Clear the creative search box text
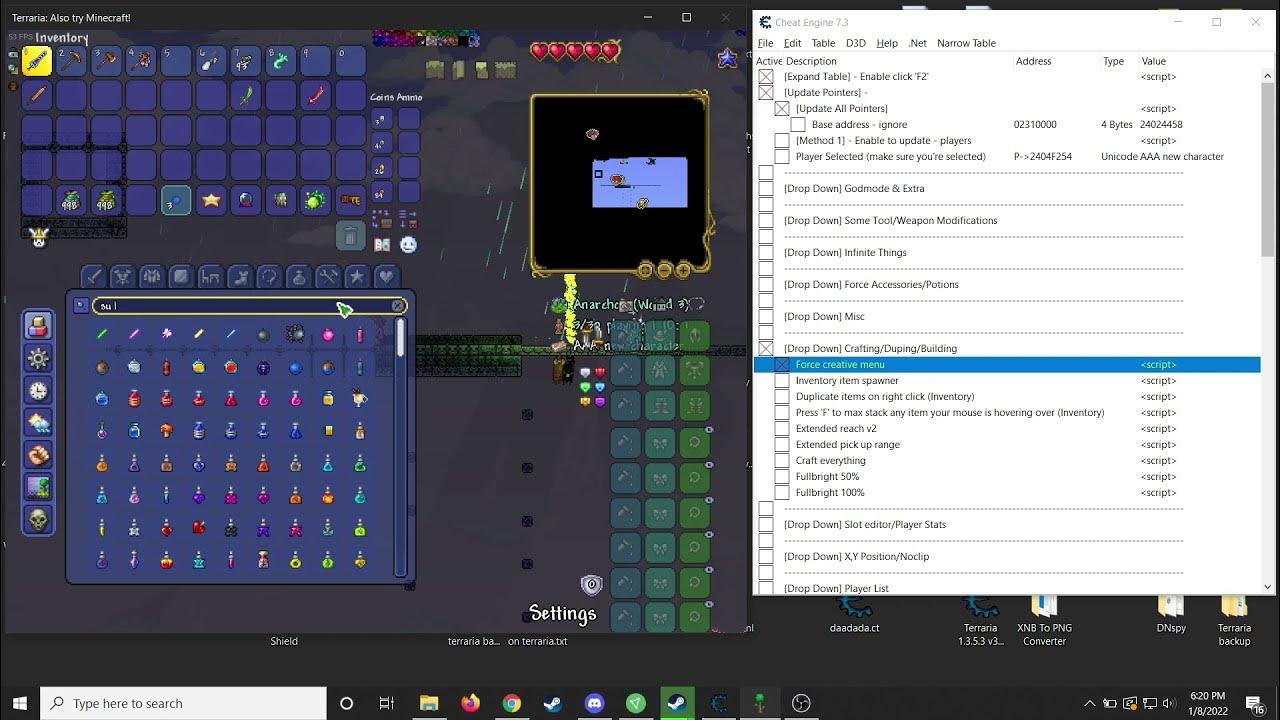 [398, 306]
